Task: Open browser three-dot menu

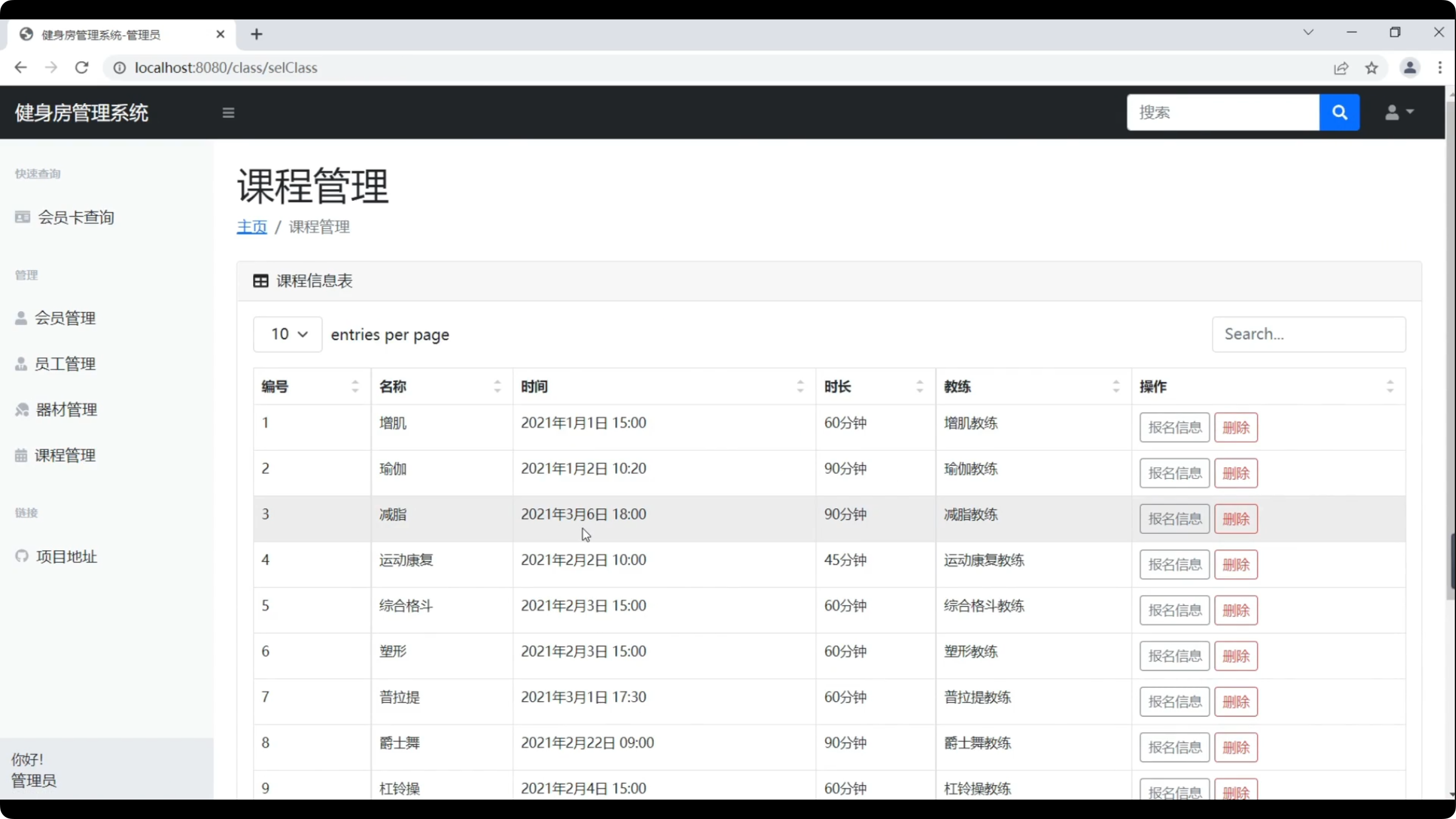Action: click(1440, 67)
